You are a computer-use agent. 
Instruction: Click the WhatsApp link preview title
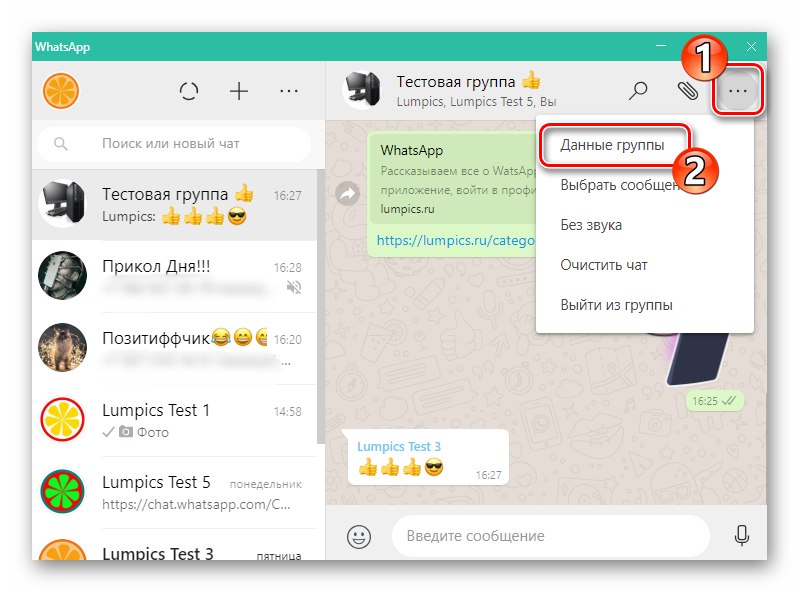(412, 151)
